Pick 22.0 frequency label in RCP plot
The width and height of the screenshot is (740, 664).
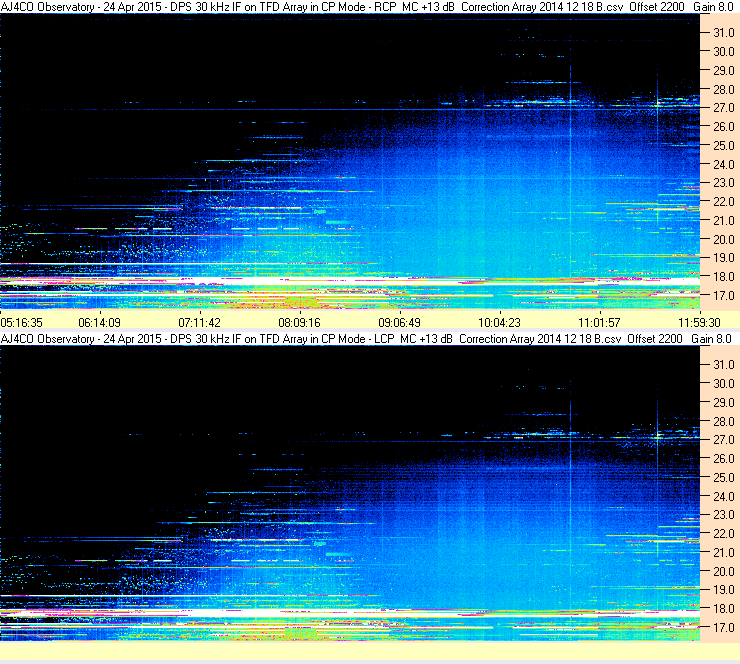click(x=724, y=202)
